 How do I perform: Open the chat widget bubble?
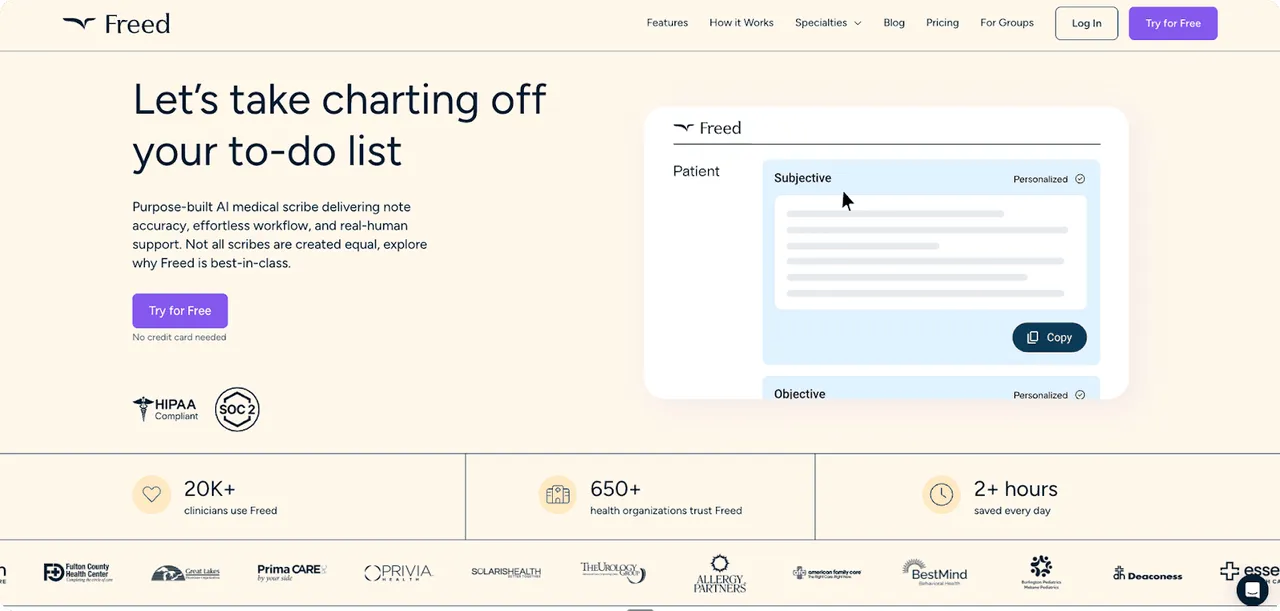coord(1252,590)
